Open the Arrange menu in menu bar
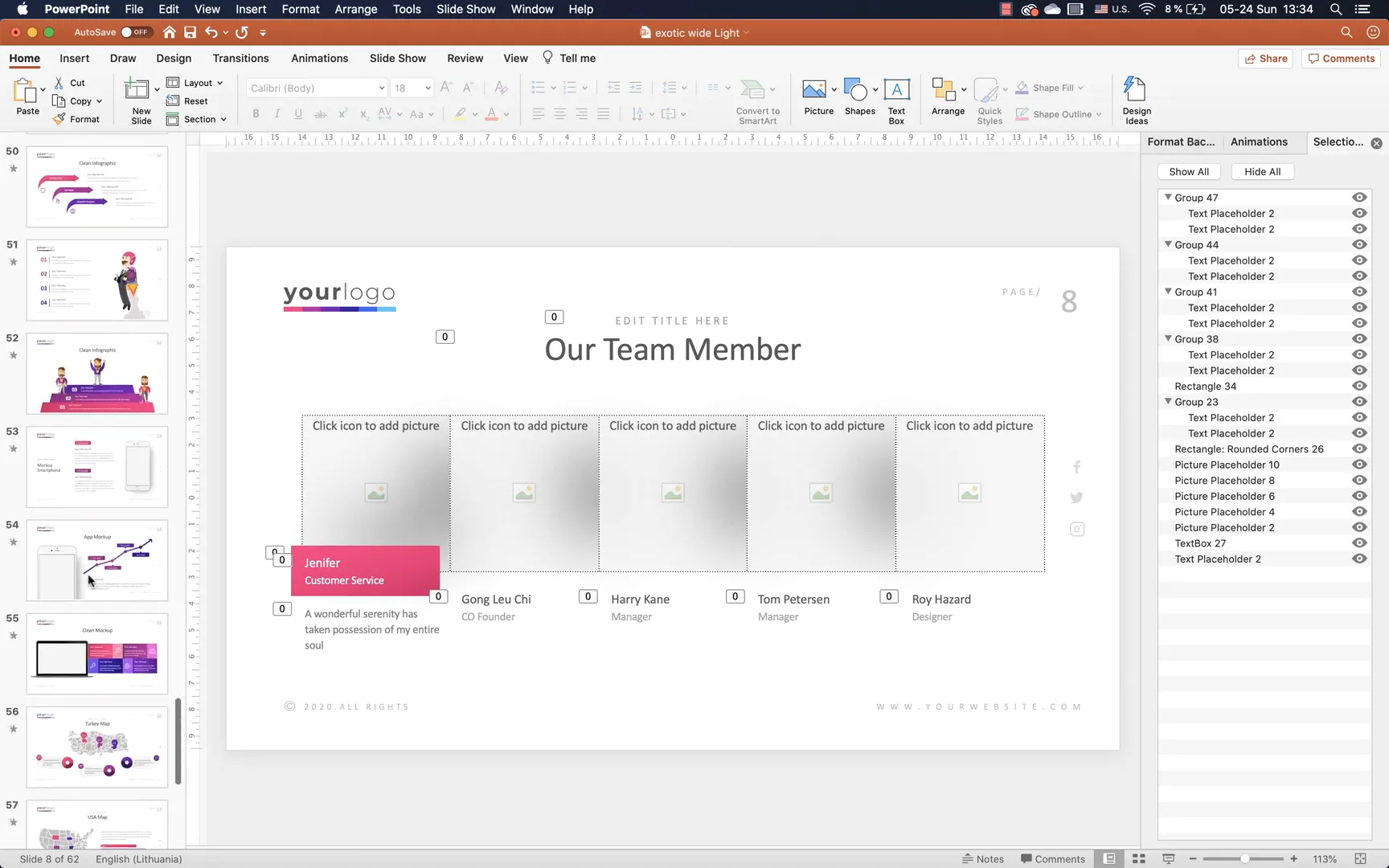The image size is (1389, 868). pos(355,10)
